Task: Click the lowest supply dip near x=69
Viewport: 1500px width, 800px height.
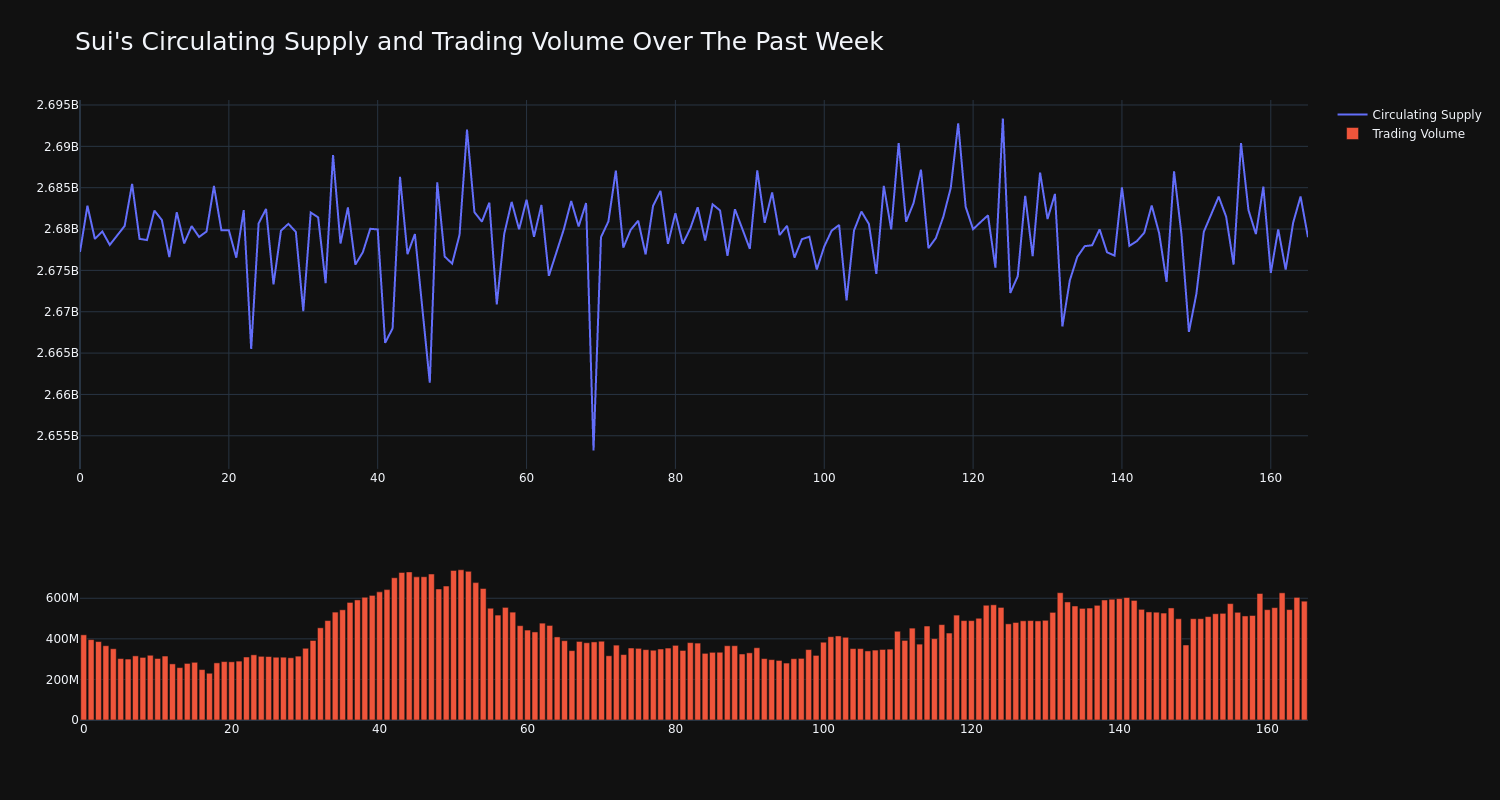Action: click(593, 449)
